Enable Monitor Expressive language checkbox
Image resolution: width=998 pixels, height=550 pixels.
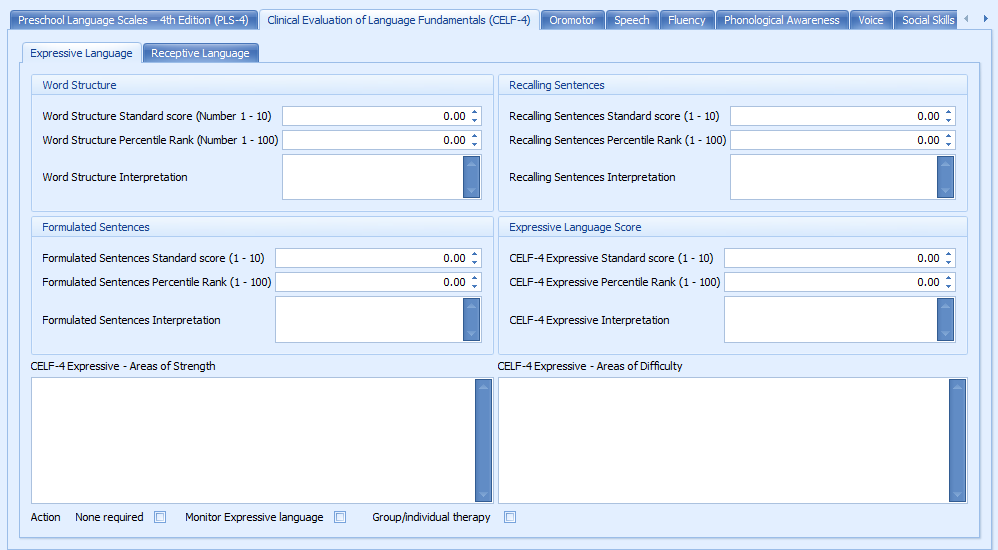341,517
